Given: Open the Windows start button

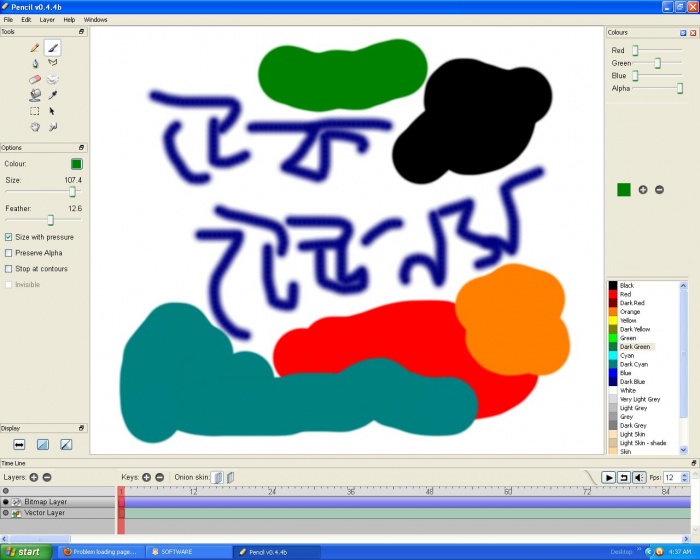Looking at the screenshot, I should point(26,552).
